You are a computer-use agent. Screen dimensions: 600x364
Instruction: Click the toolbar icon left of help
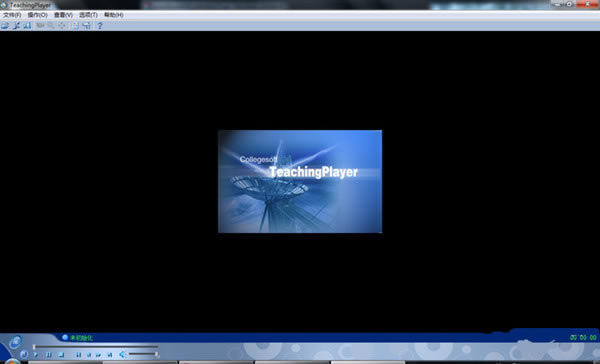pos(87,26)
